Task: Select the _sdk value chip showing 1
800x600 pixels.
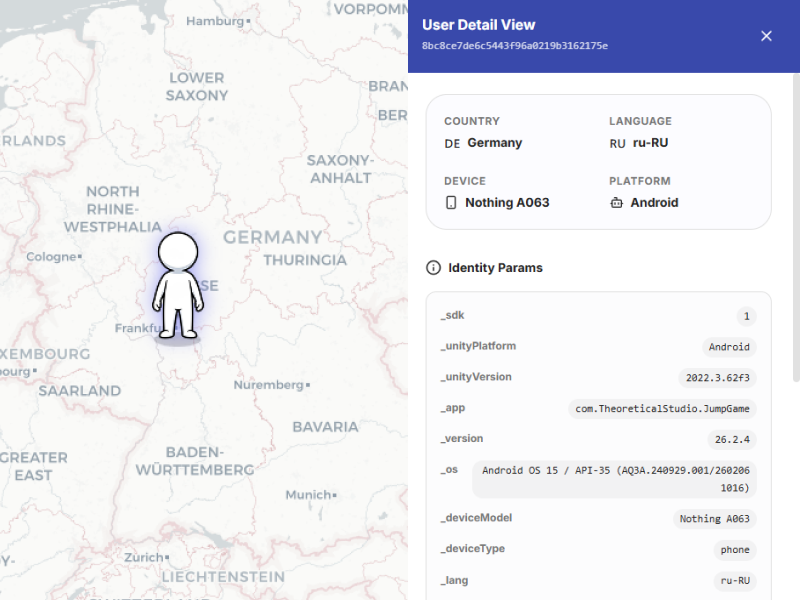Action: point(746,316)
